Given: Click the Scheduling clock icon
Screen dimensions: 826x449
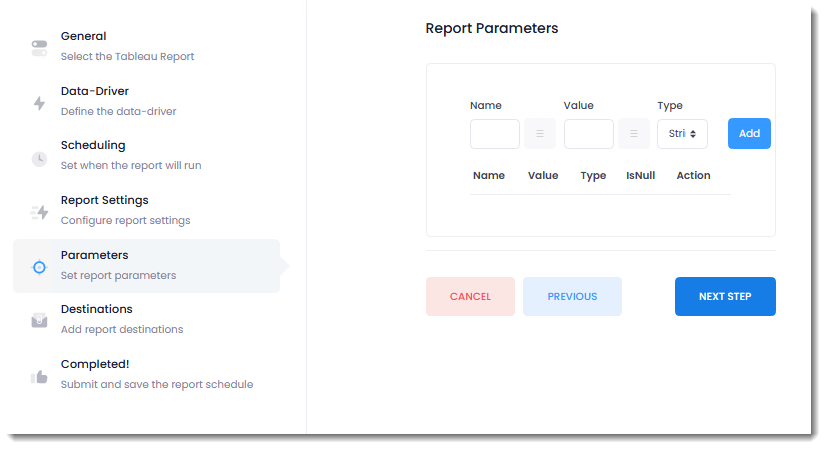Looking at the screenshot, I should click(39, 157).
